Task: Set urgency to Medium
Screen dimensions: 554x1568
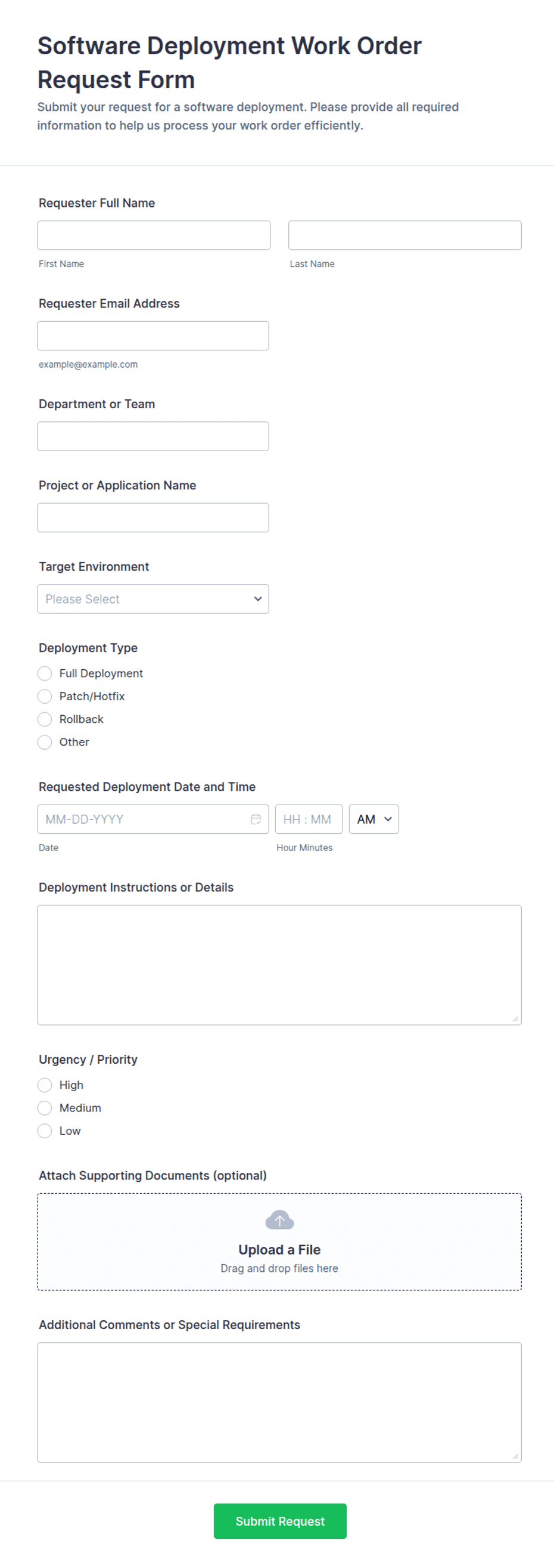Action: 45,1108
